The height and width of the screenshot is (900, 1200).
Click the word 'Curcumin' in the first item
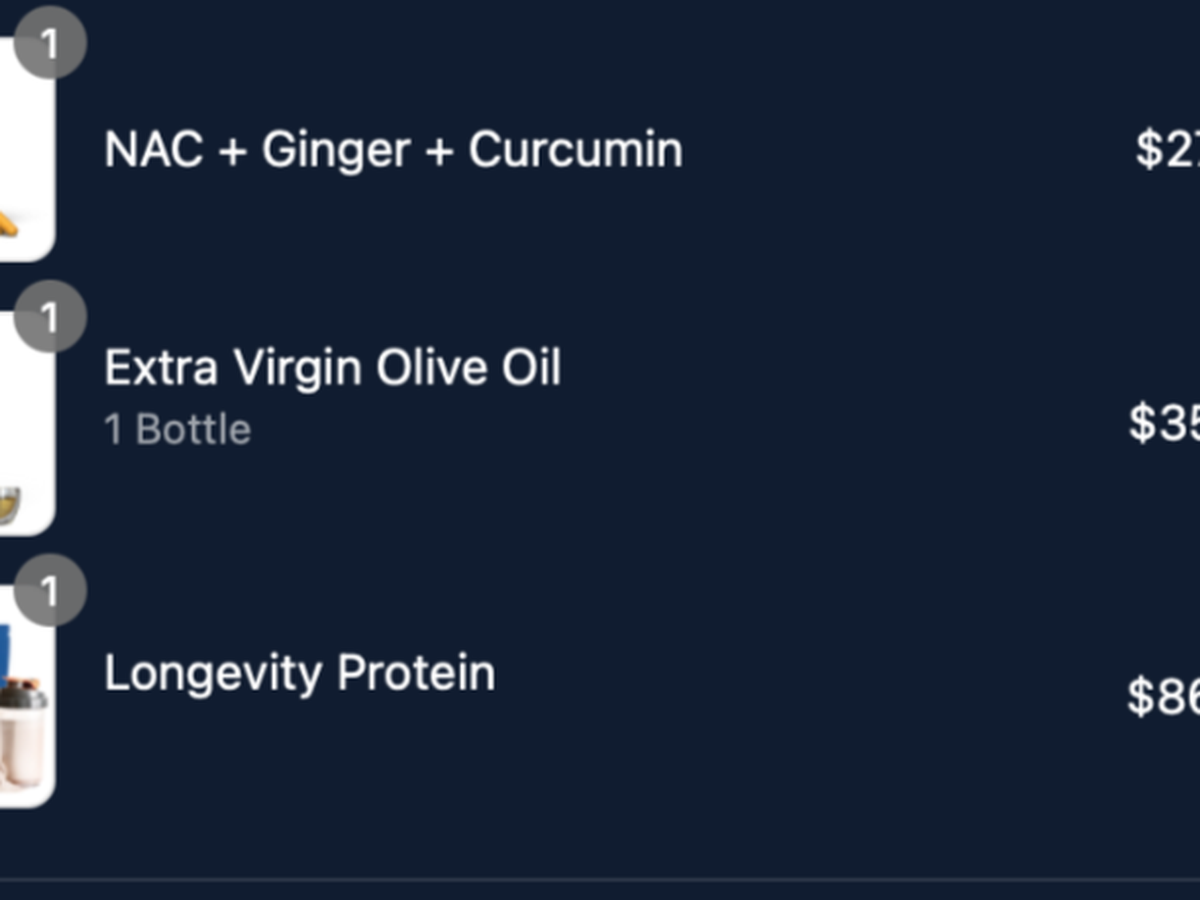575,150
